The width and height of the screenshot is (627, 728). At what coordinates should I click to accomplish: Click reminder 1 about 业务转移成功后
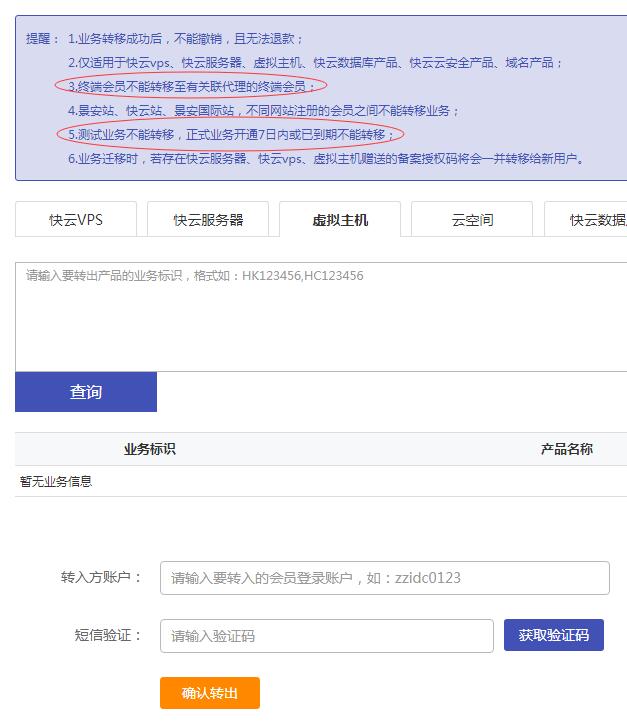[185, 39]
